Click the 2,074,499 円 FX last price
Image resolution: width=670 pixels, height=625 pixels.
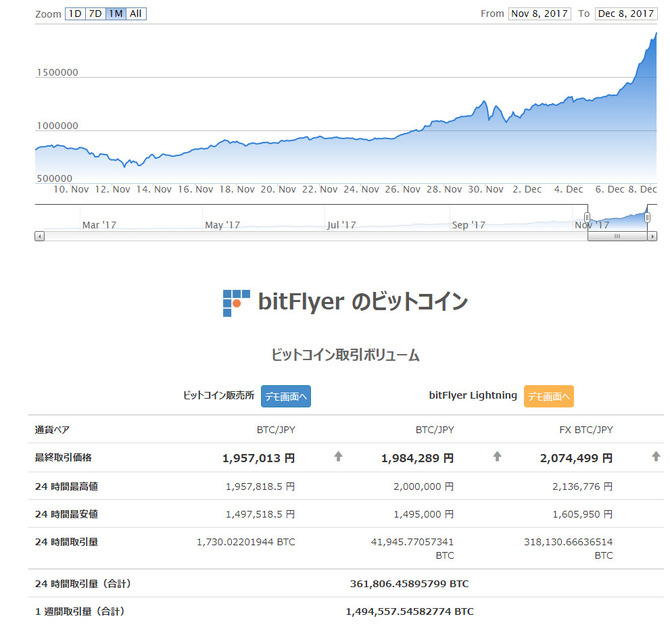pos(576,458)
